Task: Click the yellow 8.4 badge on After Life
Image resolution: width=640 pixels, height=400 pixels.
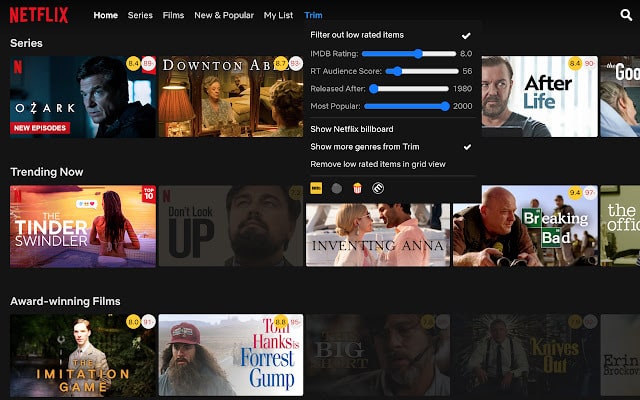Action: pyautogui.click(x=575, y=64)
